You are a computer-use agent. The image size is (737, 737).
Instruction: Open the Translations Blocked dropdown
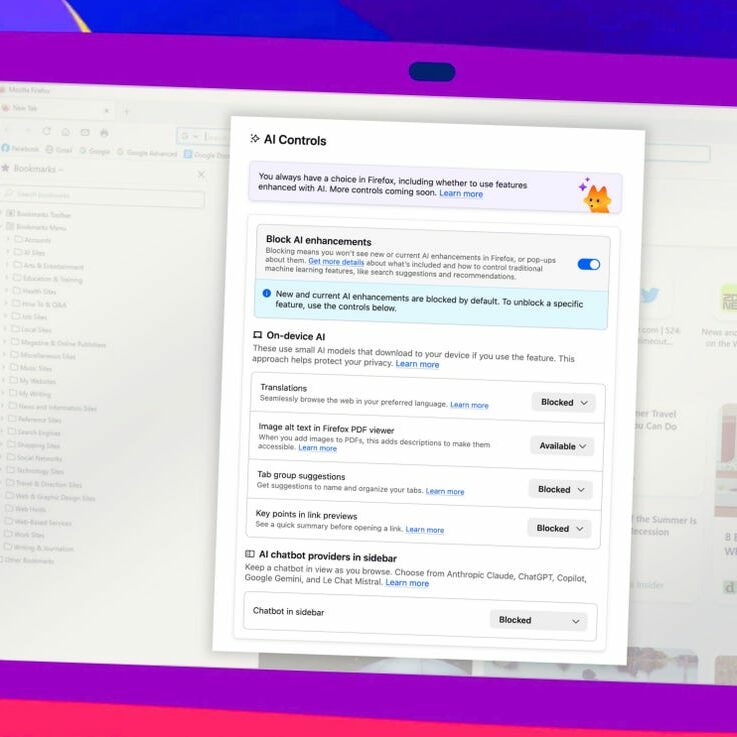(564, 402)
